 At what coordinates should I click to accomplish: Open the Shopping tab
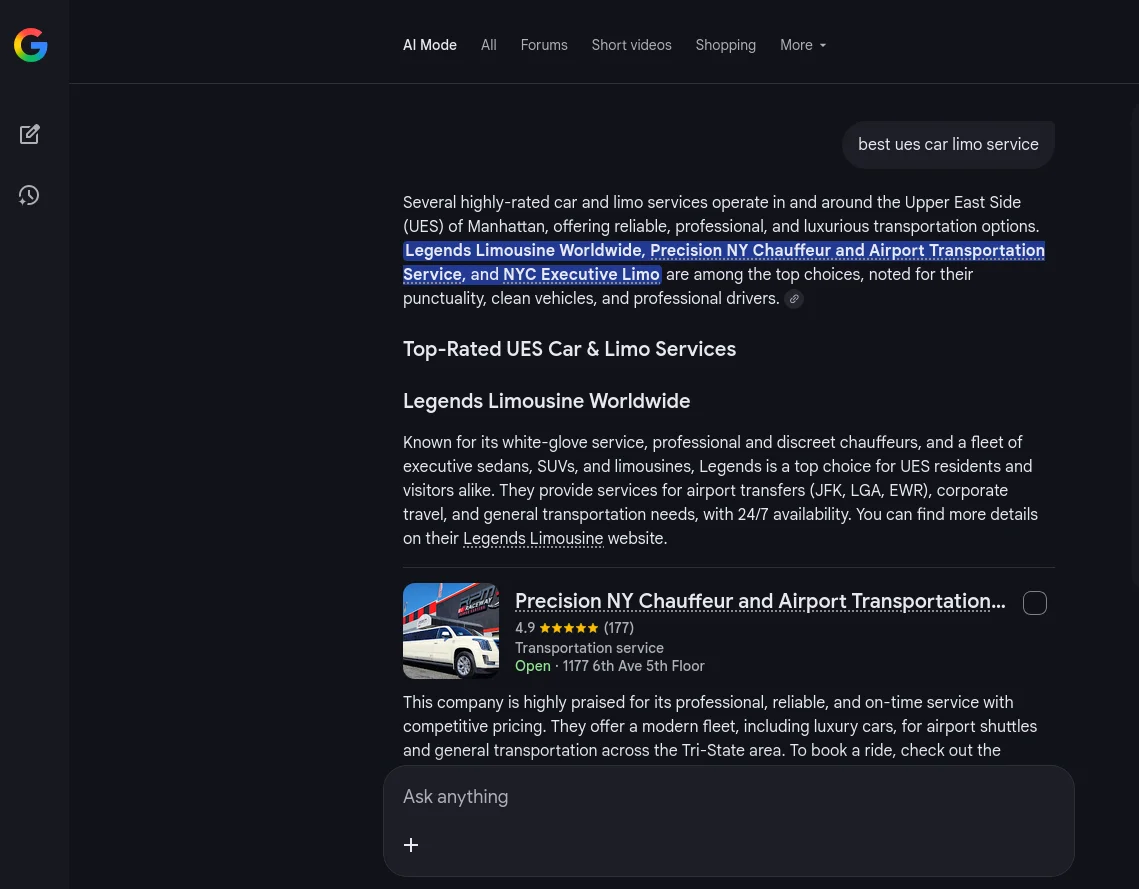(x=725, y=45)
